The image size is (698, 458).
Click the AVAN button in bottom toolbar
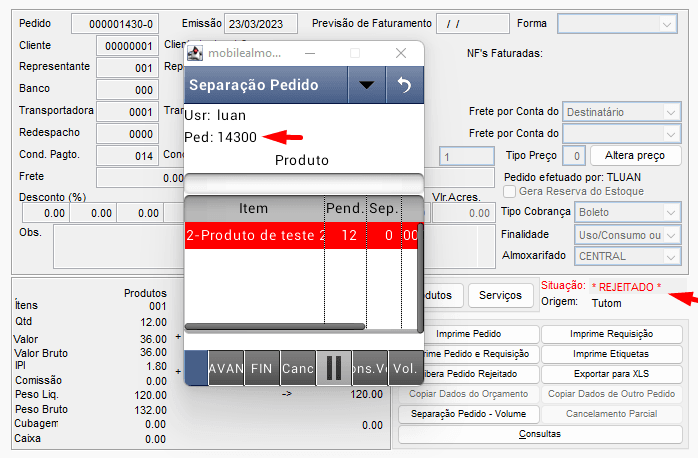tap(226, 368)
